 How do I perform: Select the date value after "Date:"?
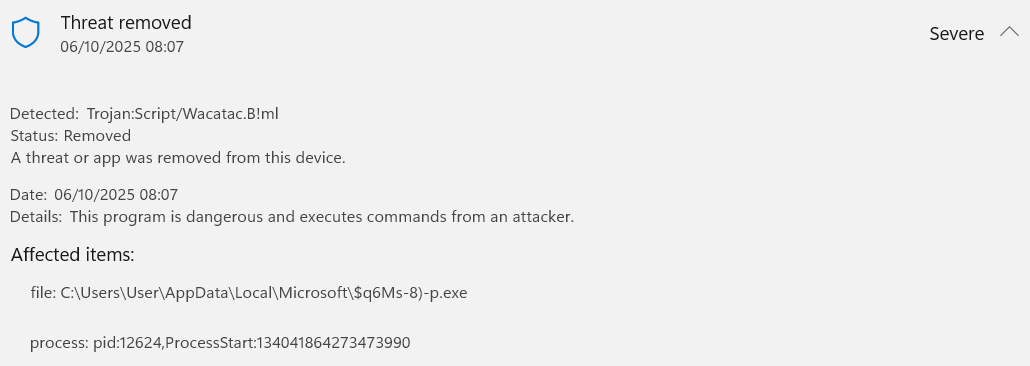click(x=116, y=194)
